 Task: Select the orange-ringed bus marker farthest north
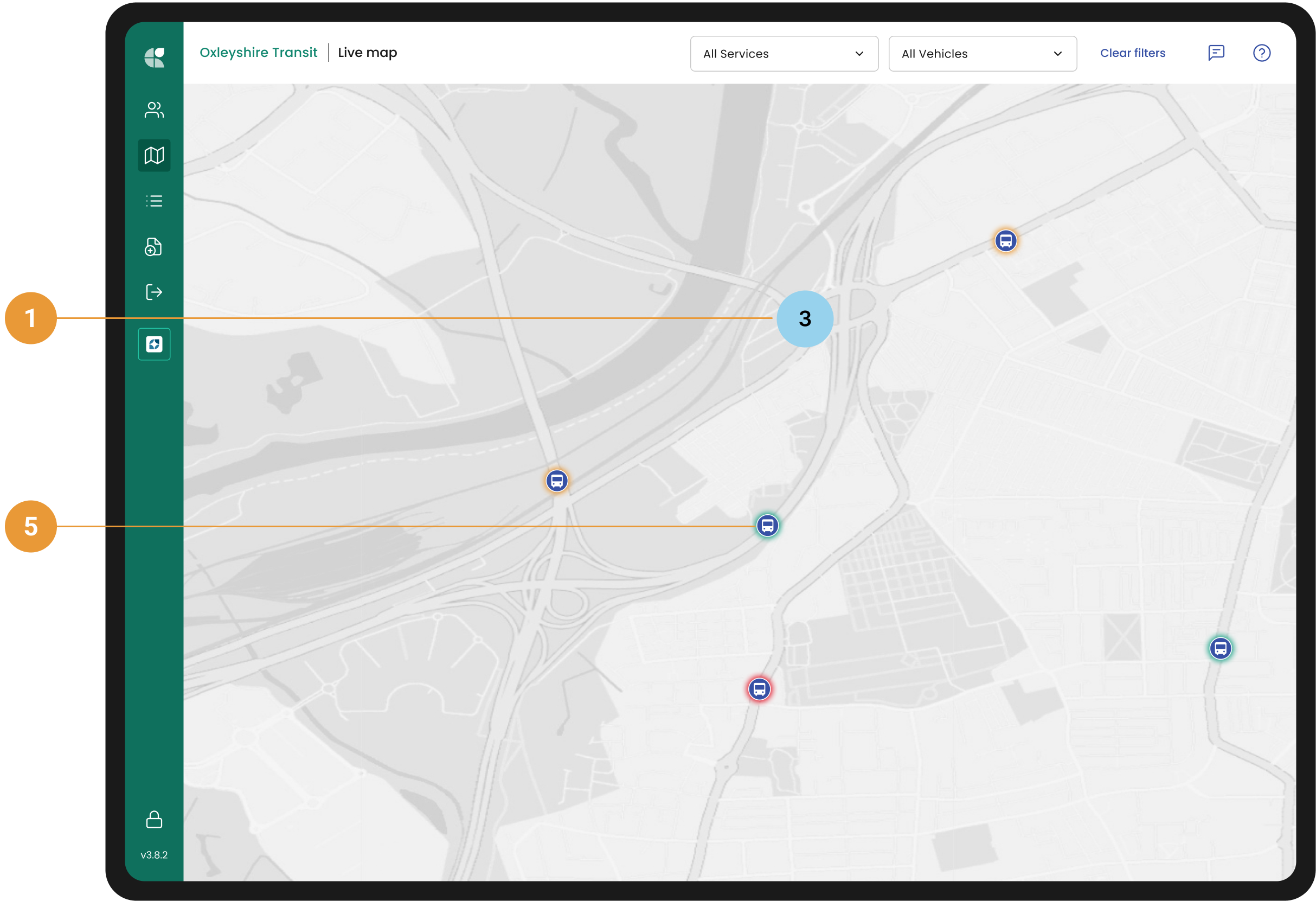(1006, 241)
